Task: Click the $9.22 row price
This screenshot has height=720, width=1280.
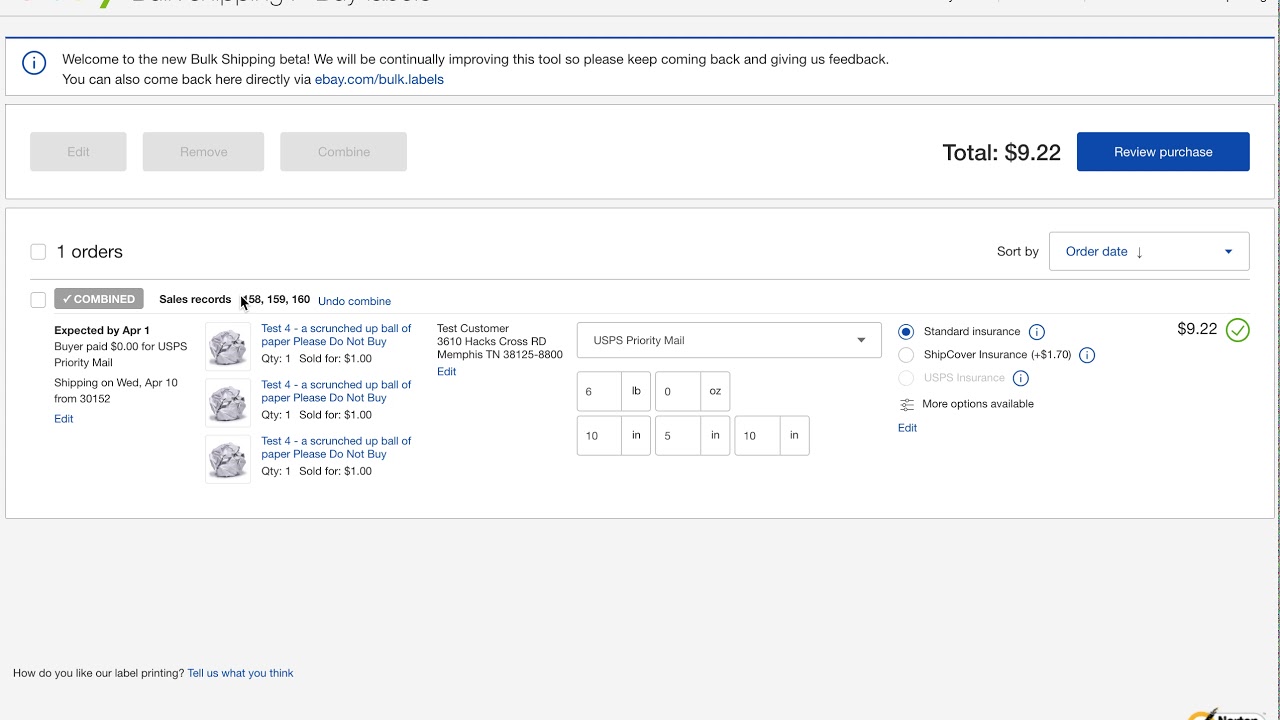Action: pyautogui.click(x=1197, y=329)
